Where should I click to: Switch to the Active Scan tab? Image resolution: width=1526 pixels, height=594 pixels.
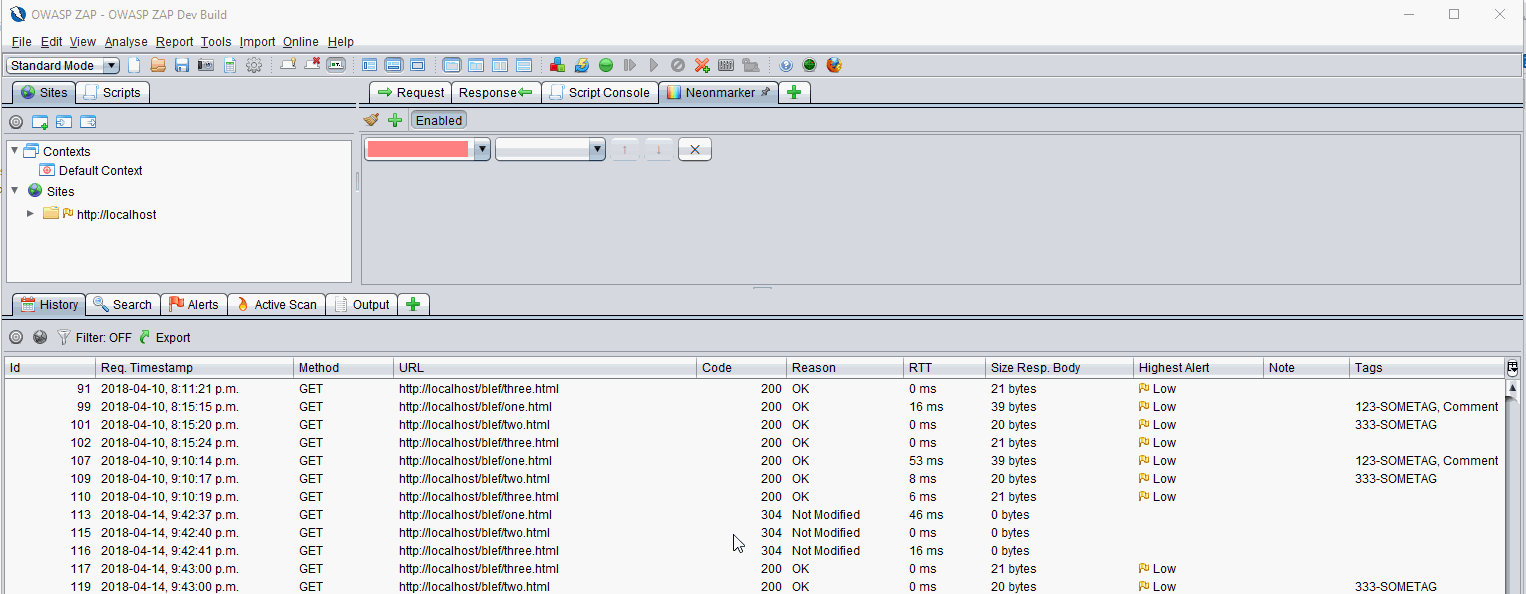tap(275, 304)
